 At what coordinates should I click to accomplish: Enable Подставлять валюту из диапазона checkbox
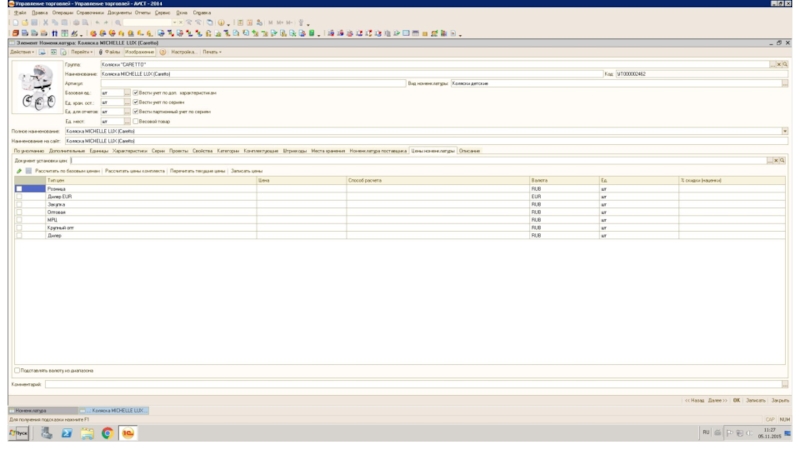18,370
